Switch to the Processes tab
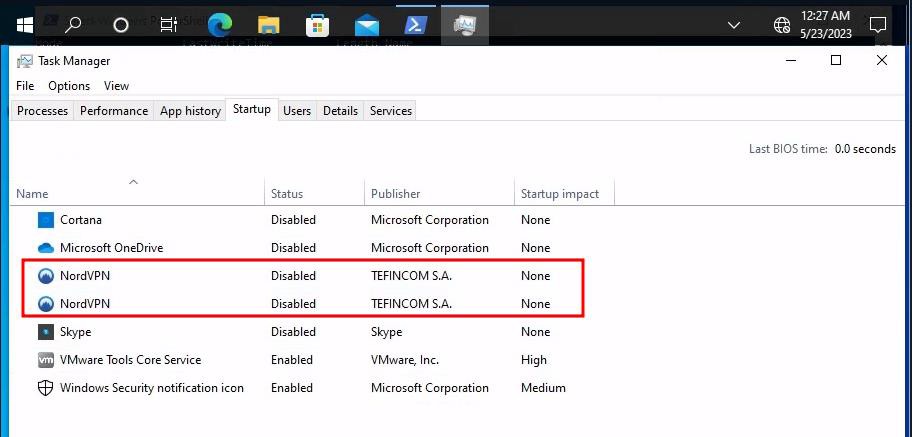 pos(42,111)
